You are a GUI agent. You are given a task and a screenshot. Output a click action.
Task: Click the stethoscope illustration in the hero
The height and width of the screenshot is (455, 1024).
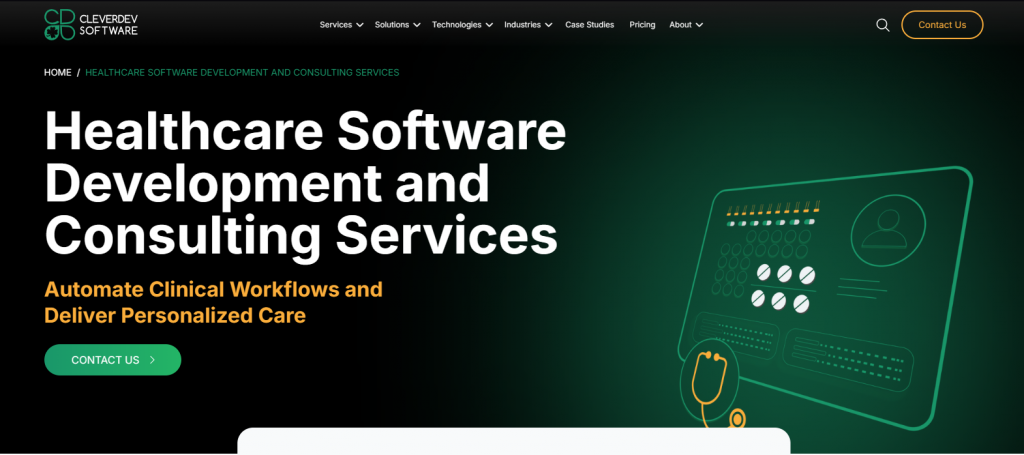click(712, 385)
